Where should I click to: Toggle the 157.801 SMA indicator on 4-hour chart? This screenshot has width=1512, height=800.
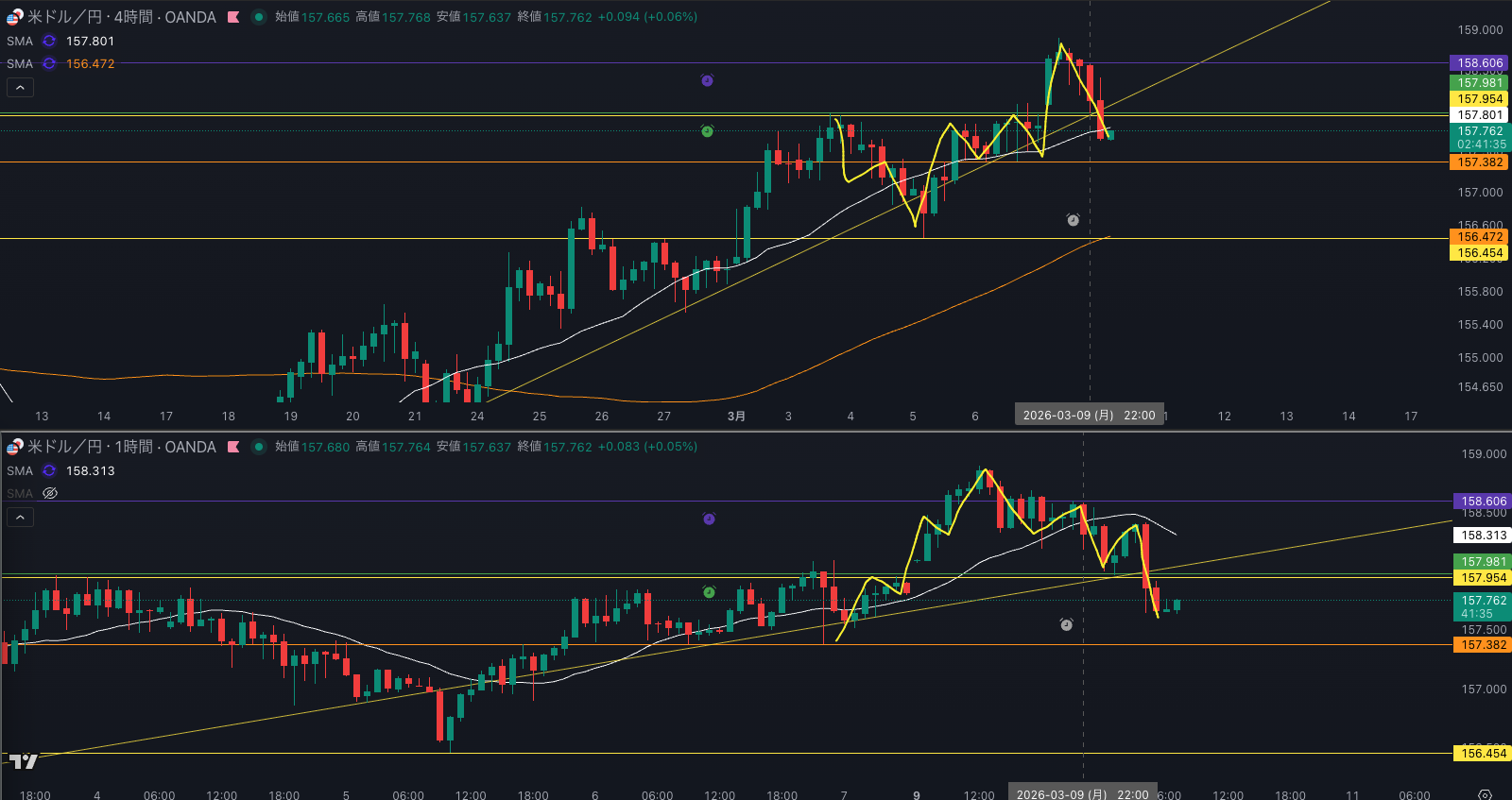(x=49, y=42)
